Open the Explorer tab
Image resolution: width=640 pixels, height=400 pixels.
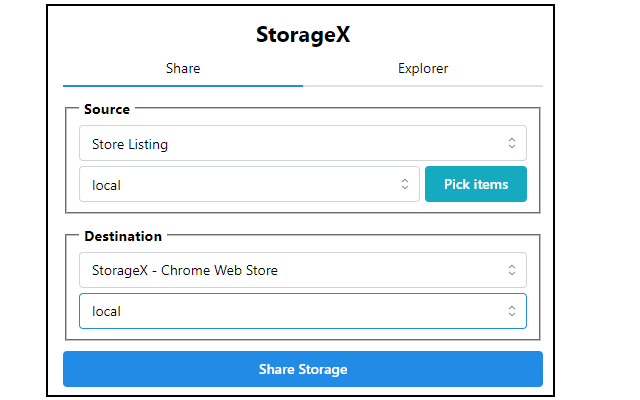pyautogui.click(x=422, y=69)
